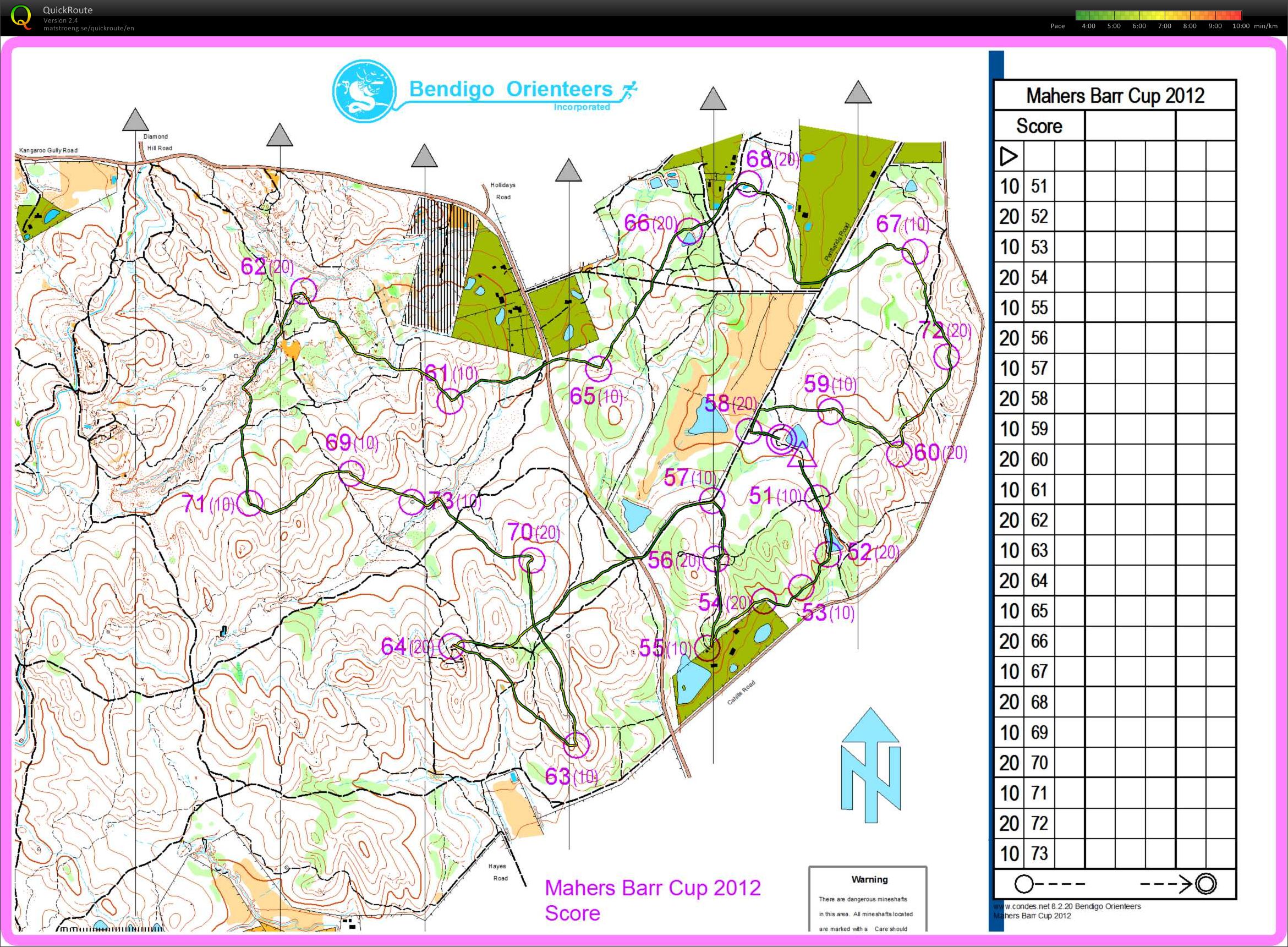Image resolution: width=1288 pixels, height=947 pixels.
Task: Click the Mahers Barr Cup 2012 title
Action: [x=1115, y=95]
